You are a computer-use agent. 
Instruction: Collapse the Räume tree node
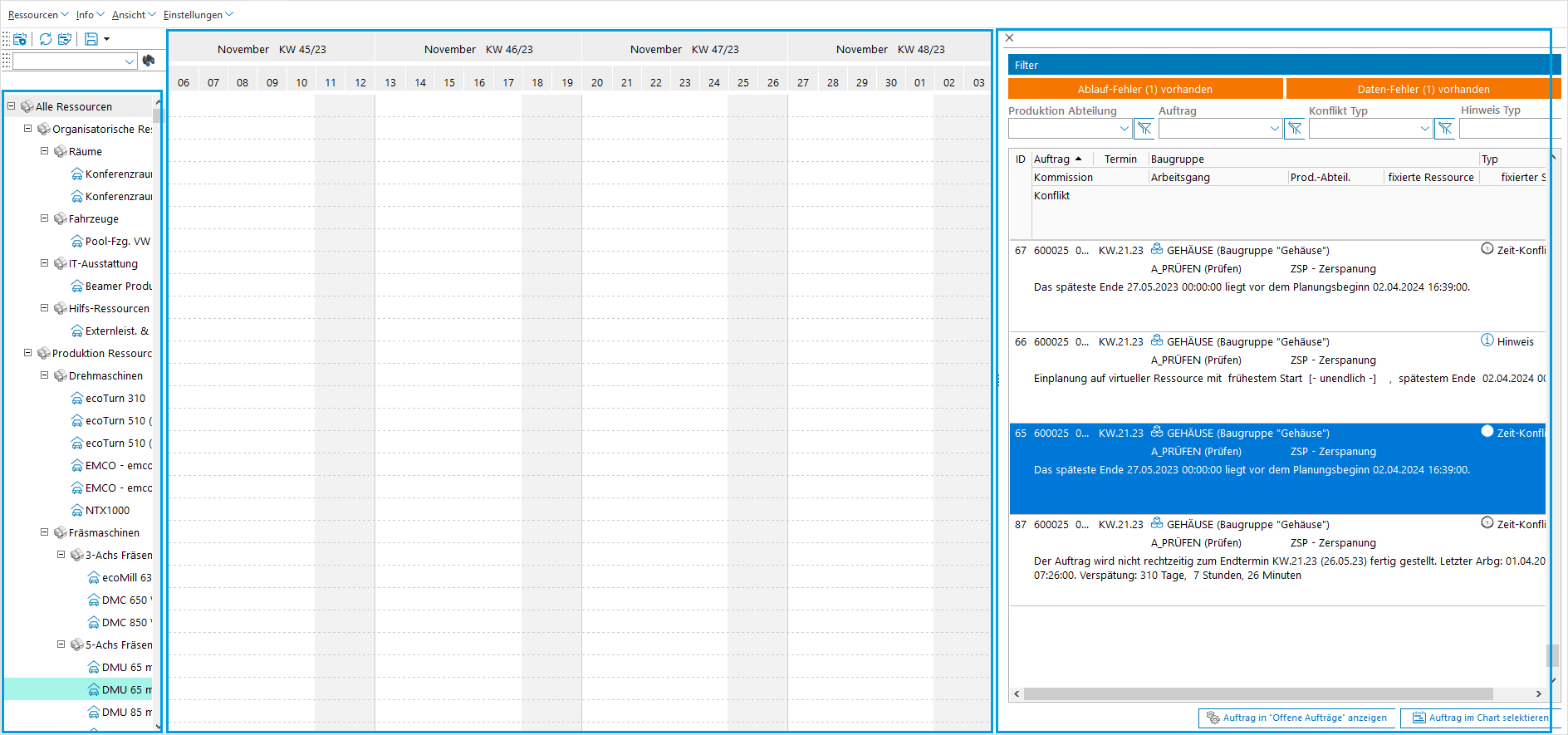coord(45,151)
